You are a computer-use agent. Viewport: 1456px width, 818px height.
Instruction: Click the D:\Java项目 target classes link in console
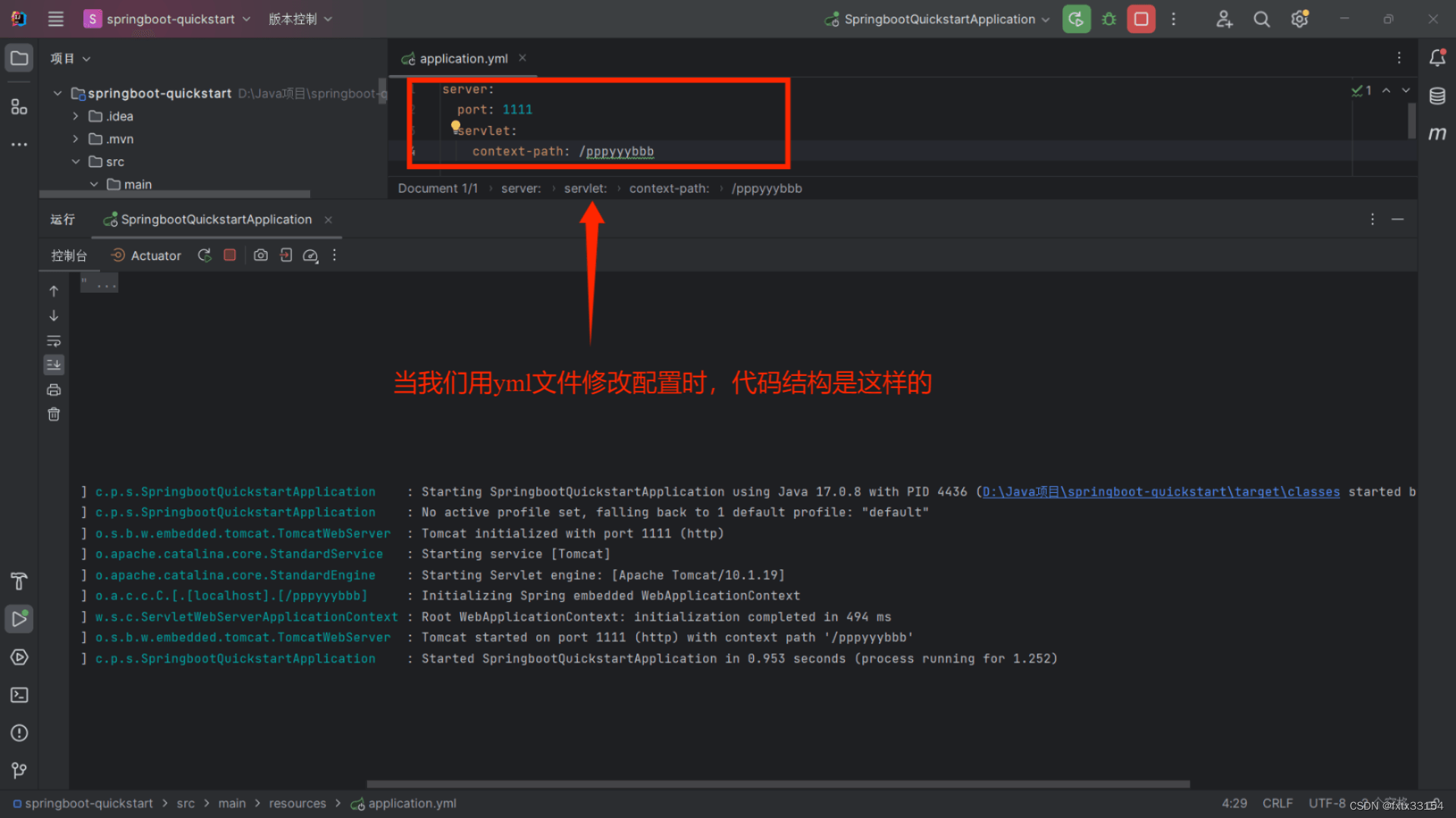click(1160, 492)
